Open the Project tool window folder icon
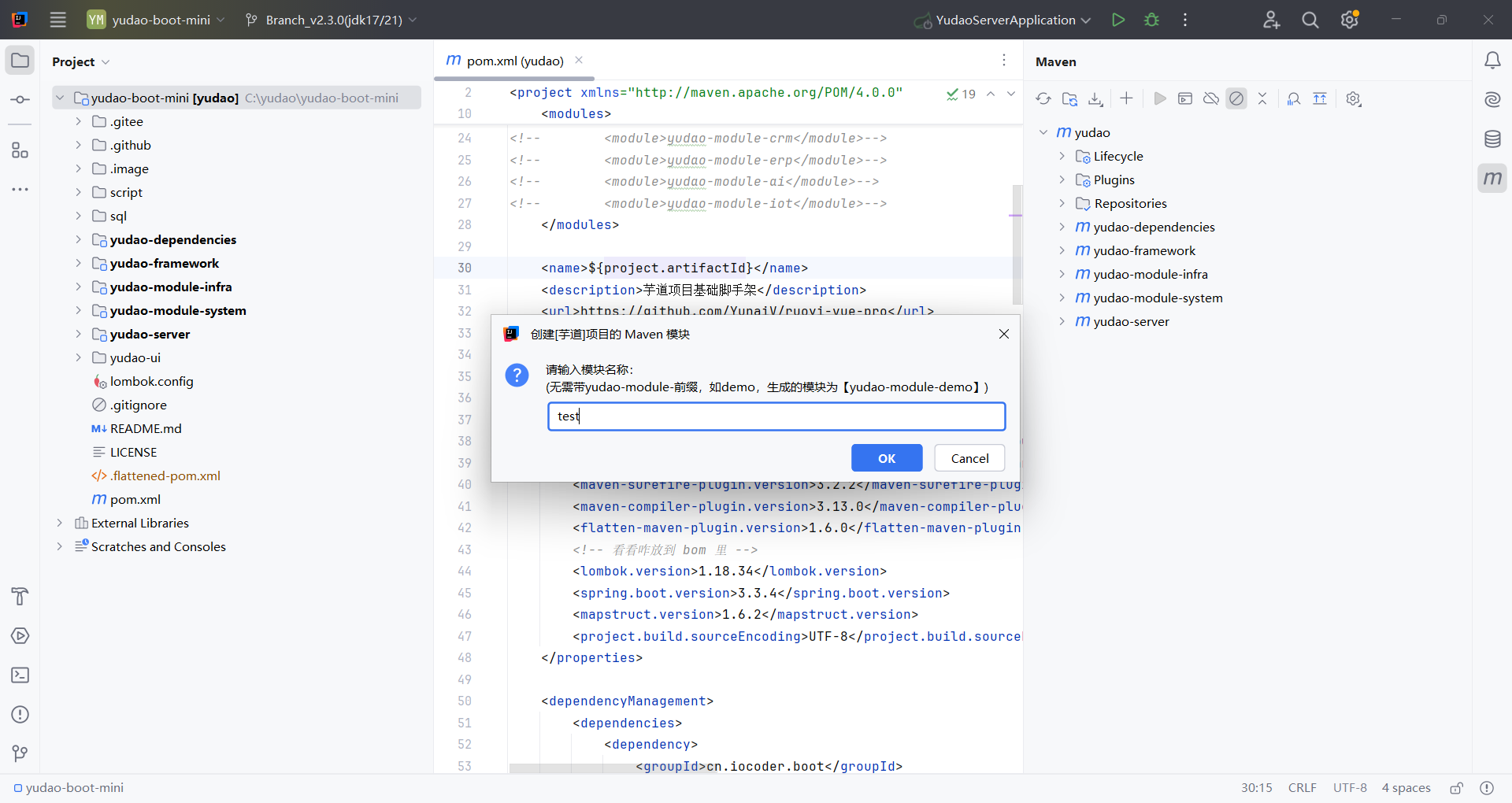Viewport: 1512px width, 803px height. (x=20, y=61)
